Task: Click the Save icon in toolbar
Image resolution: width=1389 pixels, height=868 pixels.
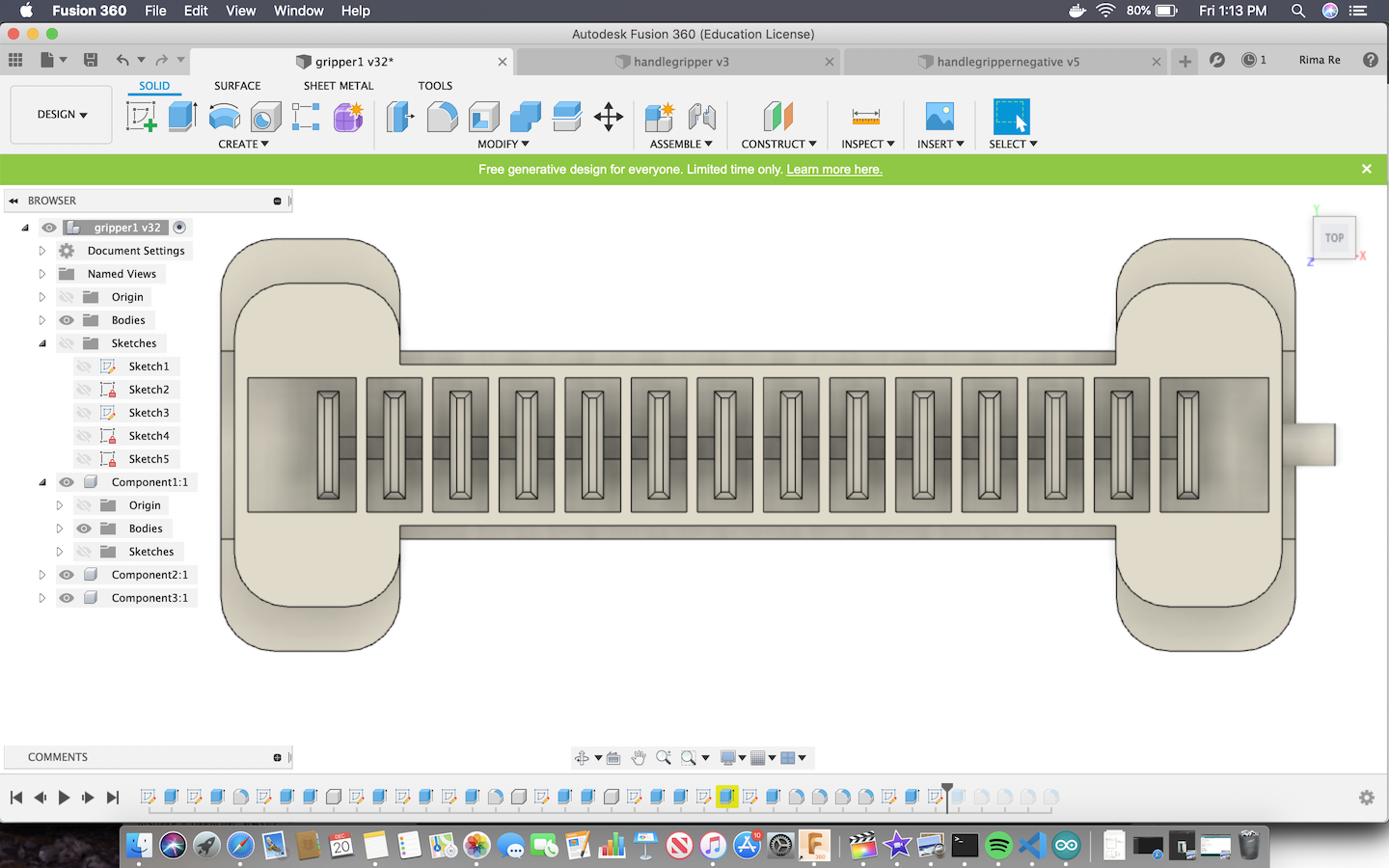Action: click(x=91, y=60)
